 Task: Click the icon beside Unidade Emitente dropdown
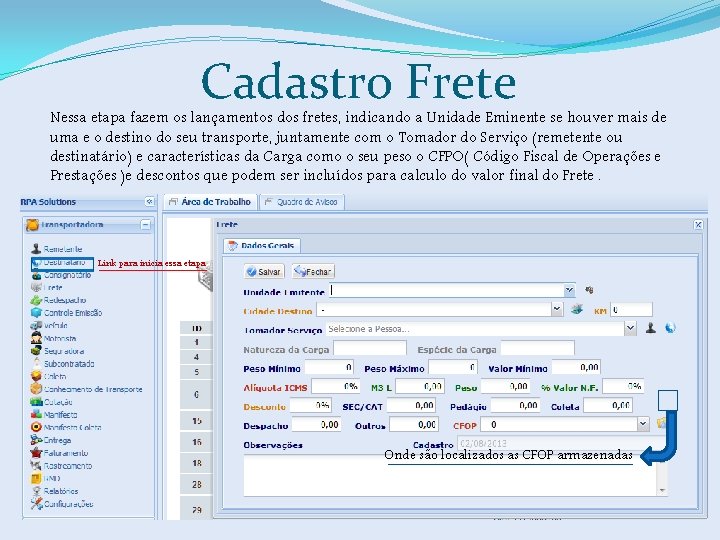pyautogui.click(x=589, y=290)
